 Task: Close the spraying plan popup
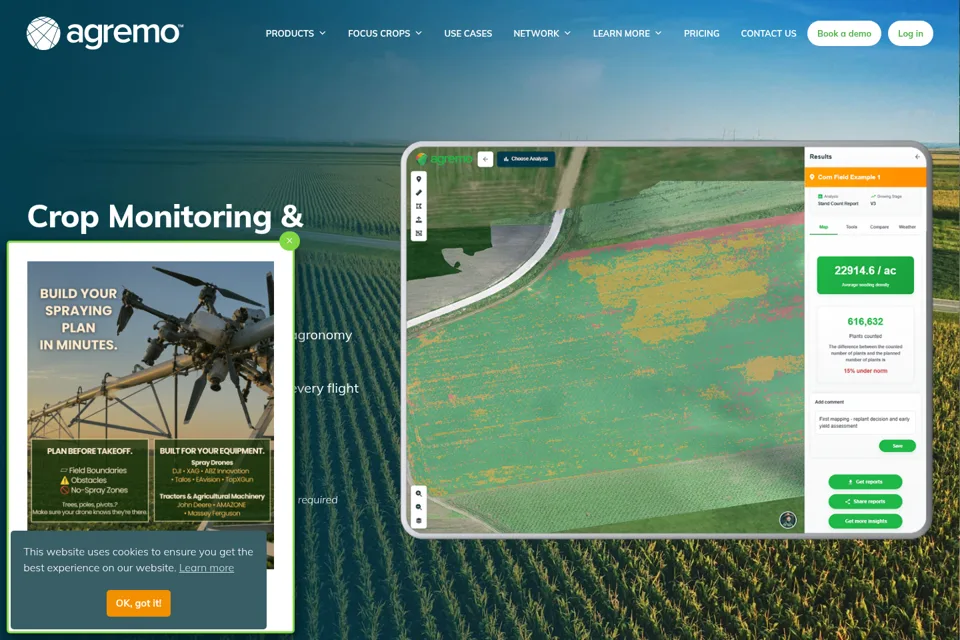[290, 241]
